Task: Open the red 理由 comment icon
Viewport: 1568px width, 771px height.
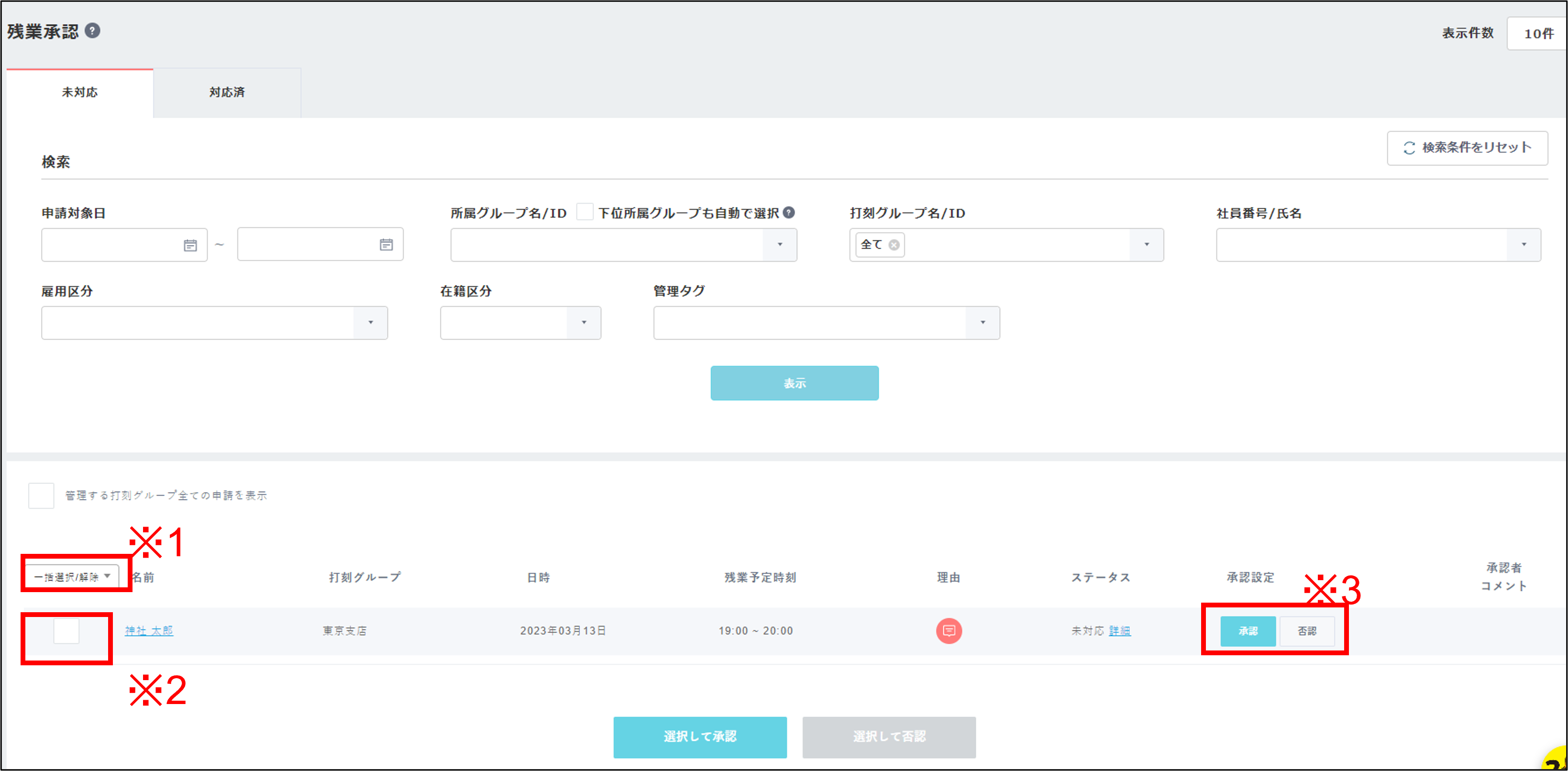Action: point(949,630)
